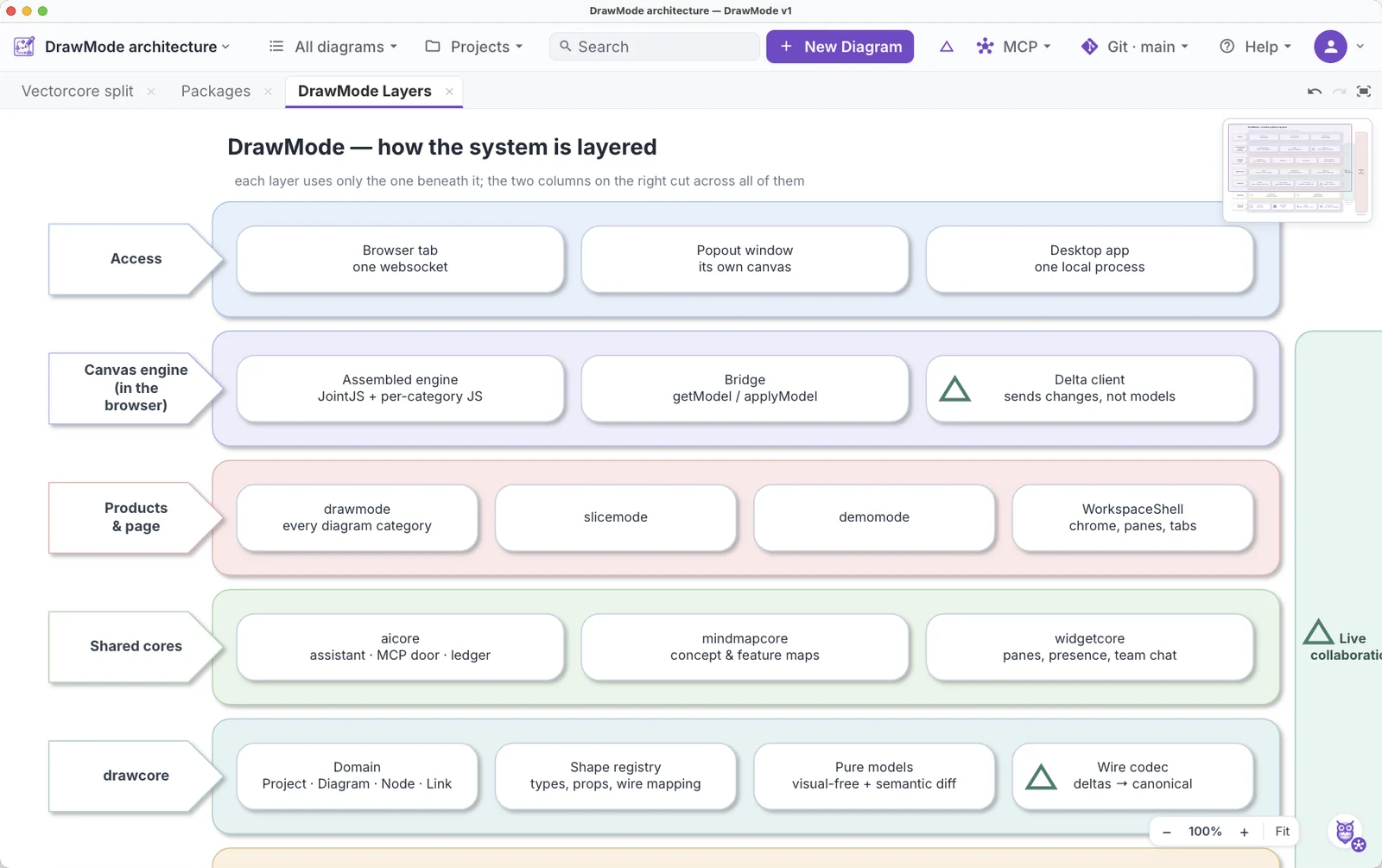
Task: Select the Shared cores layer label
Action: (x=136, y=647)
